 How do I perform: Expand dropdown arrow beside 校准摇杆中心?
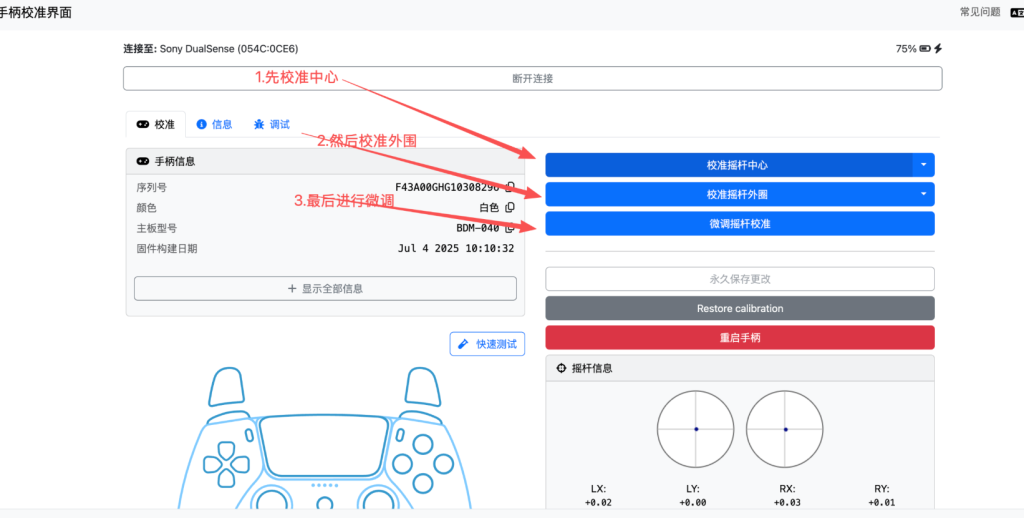coord(923,165)
